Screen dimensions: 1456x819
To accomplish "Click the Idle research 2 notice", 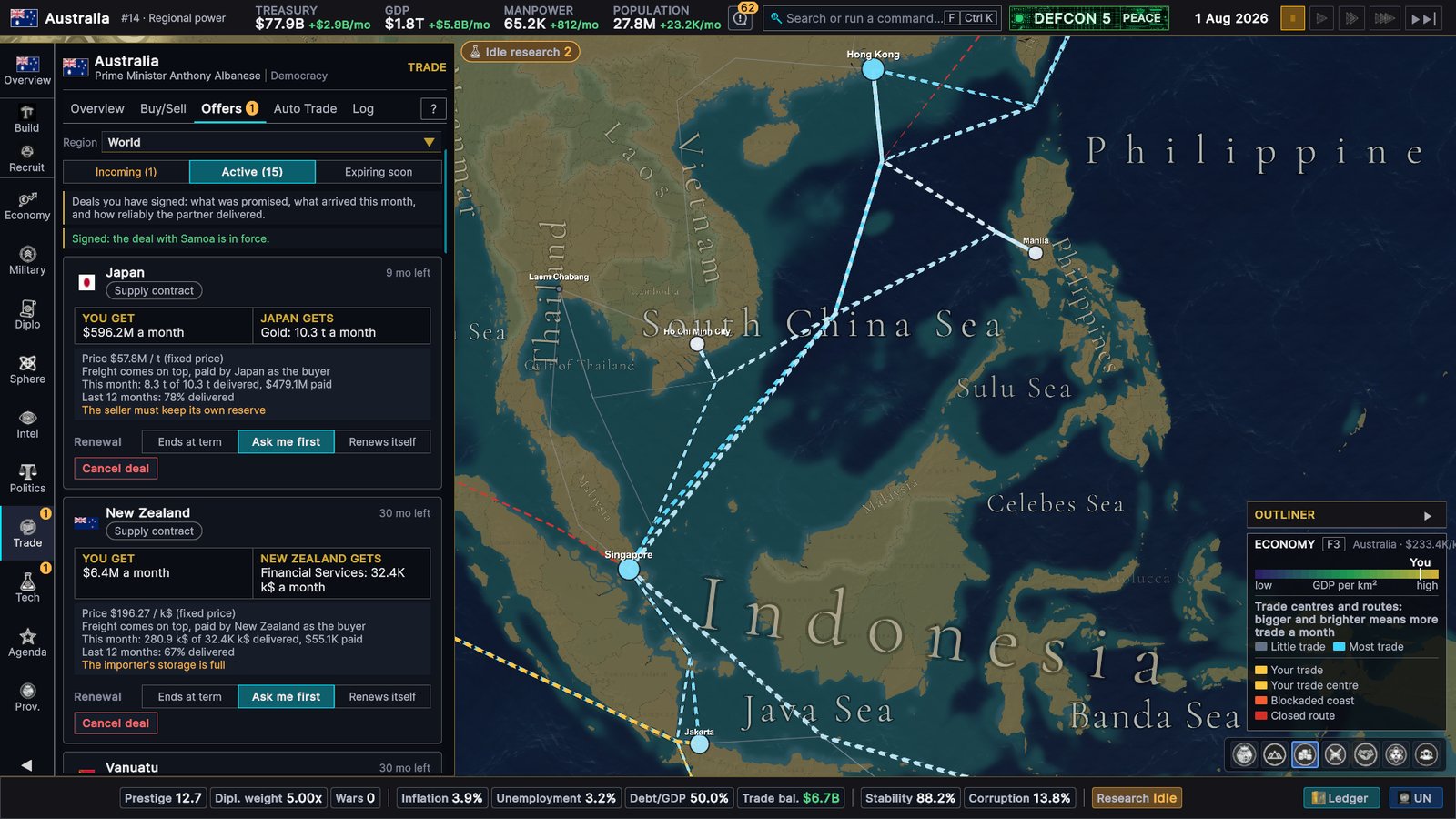I will [x=521, y=52].
